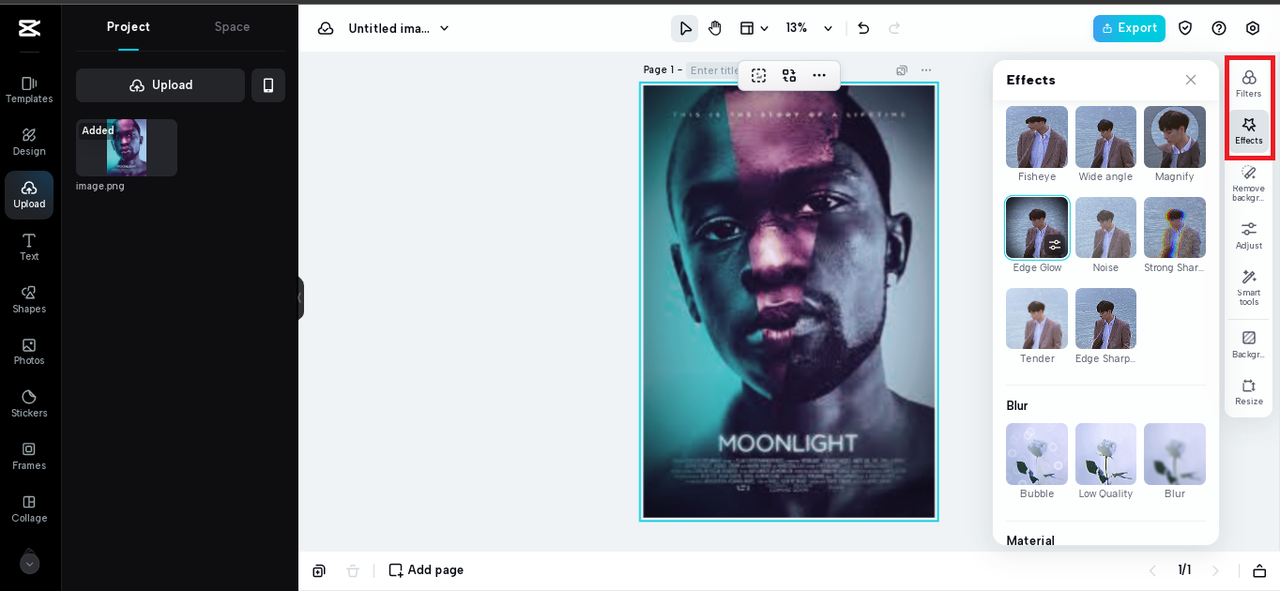Click the CapCut logo icon
Viewport: 1280px width, 591px height.
(x=30, y=28)
